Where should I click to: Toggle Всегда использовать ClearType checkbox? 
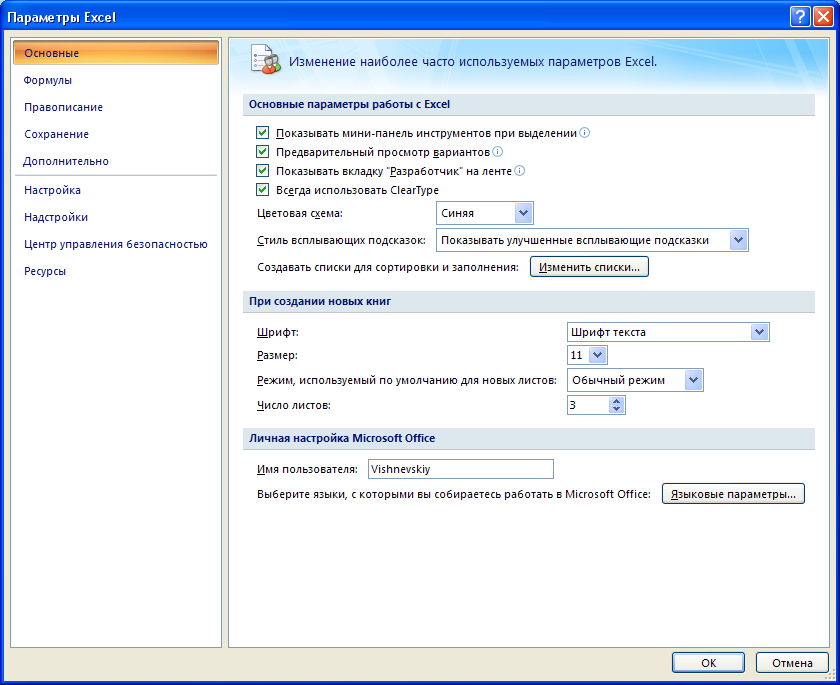click(x=262, y=190)
